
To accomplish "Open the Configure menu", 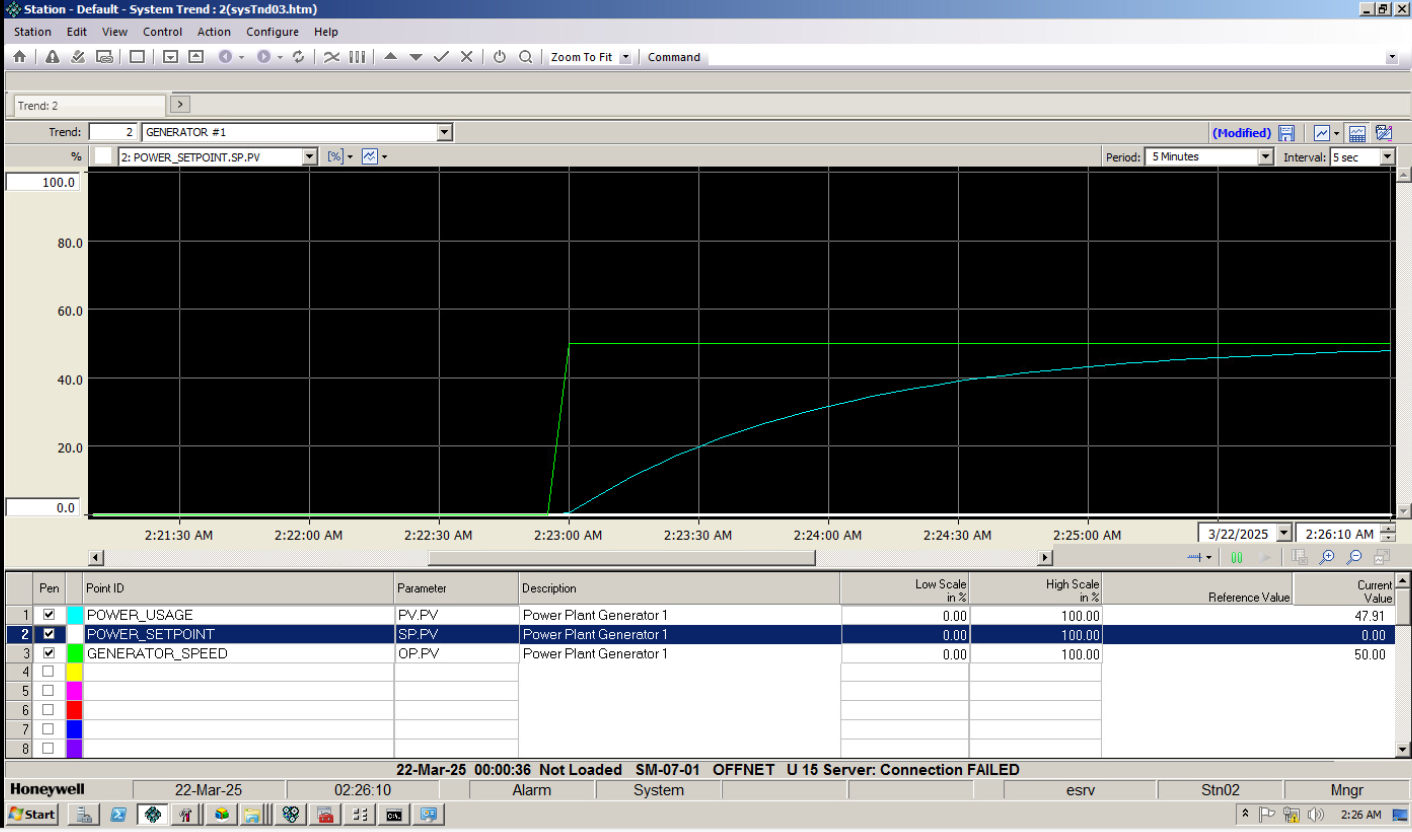I will 273,32.
